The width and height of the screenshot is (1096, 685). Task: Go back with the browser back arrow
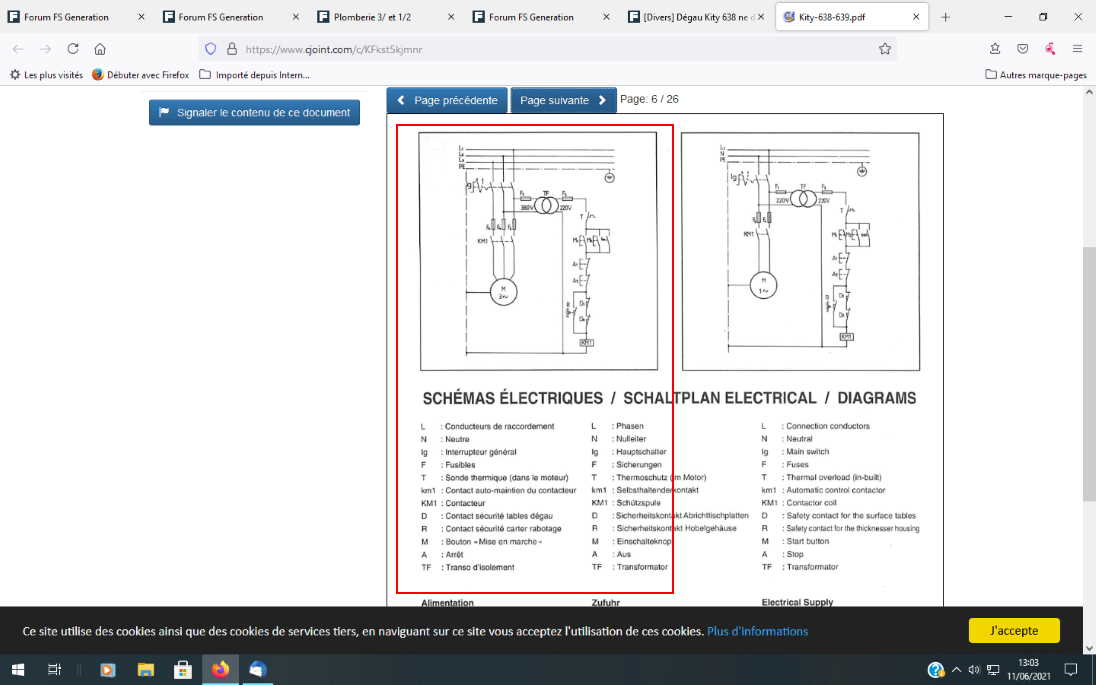pyautogui.click(x=18, y=49)
